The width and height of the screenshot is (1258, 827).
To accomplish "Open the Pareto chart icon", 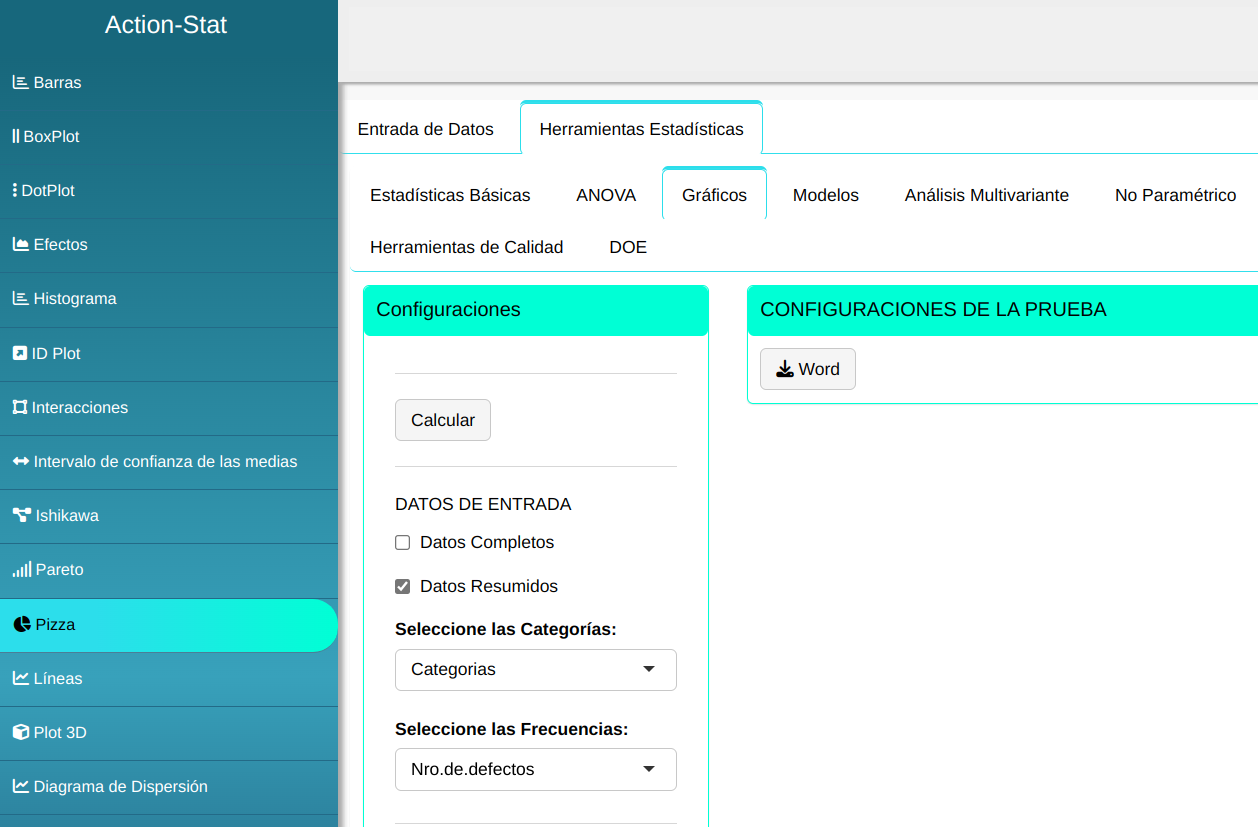I will [x=21, y=570].
